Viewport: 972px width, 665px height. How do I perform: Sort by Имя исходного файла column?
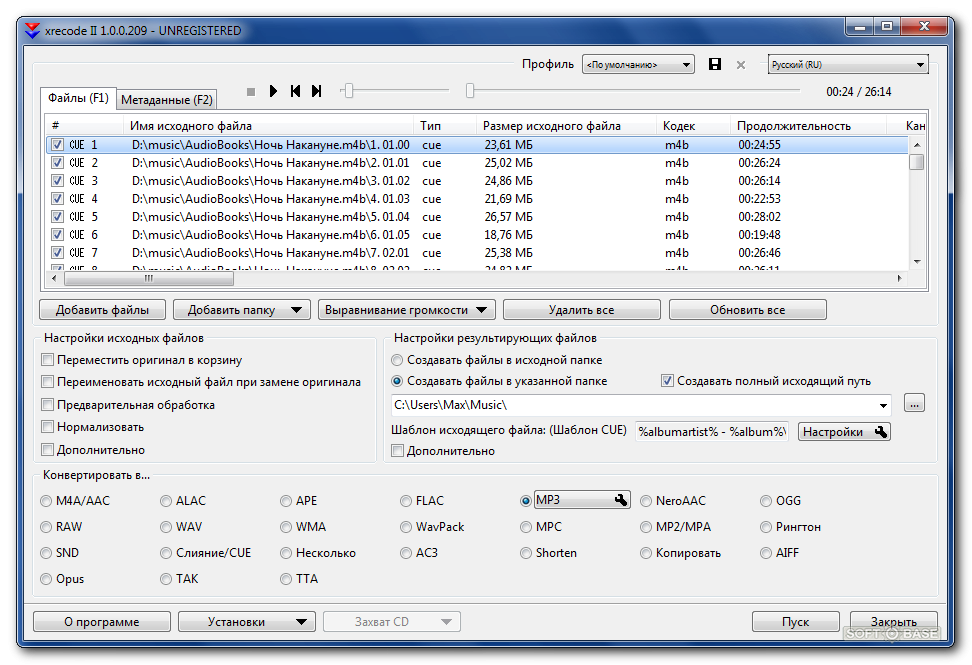pos(268,126)
